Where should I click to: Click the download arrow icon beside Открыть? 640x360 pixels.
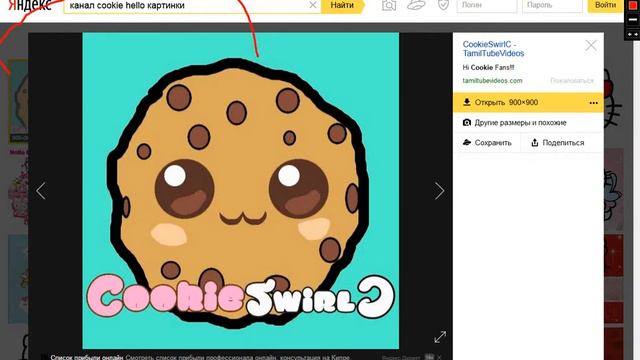467,102
